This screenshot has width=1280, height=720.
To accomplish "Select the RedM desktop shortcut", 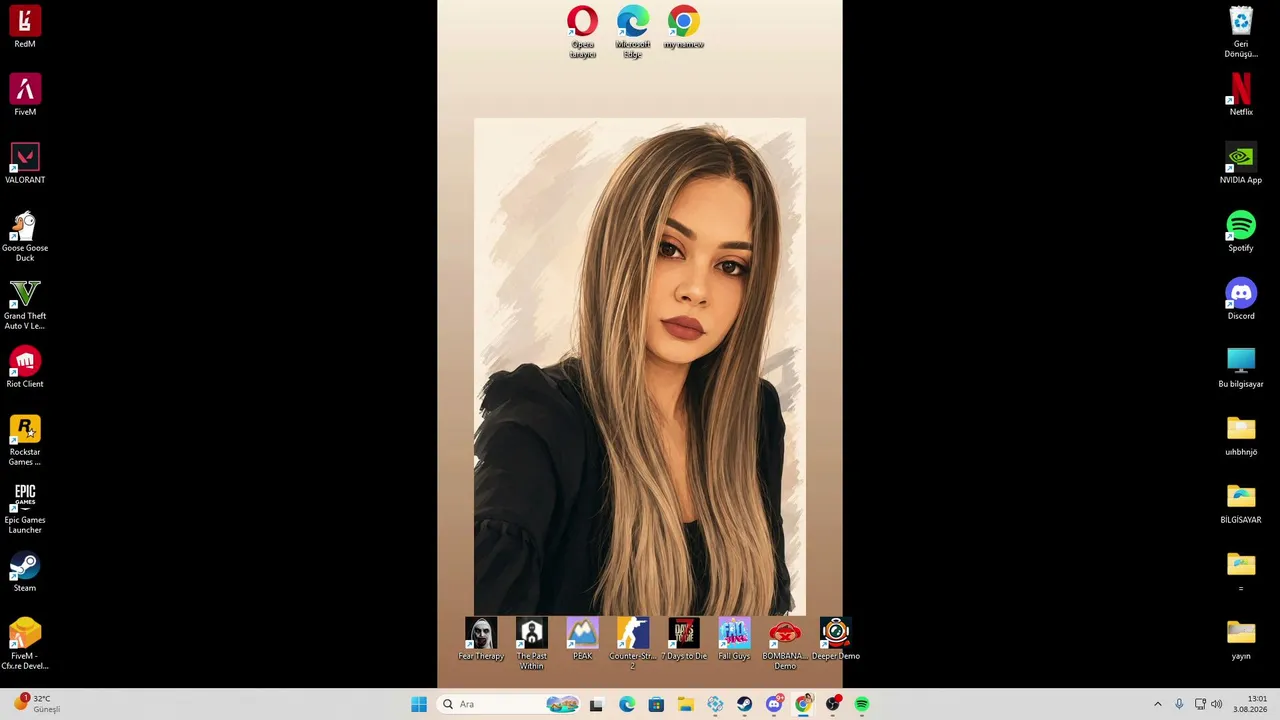I will point(25,27).
